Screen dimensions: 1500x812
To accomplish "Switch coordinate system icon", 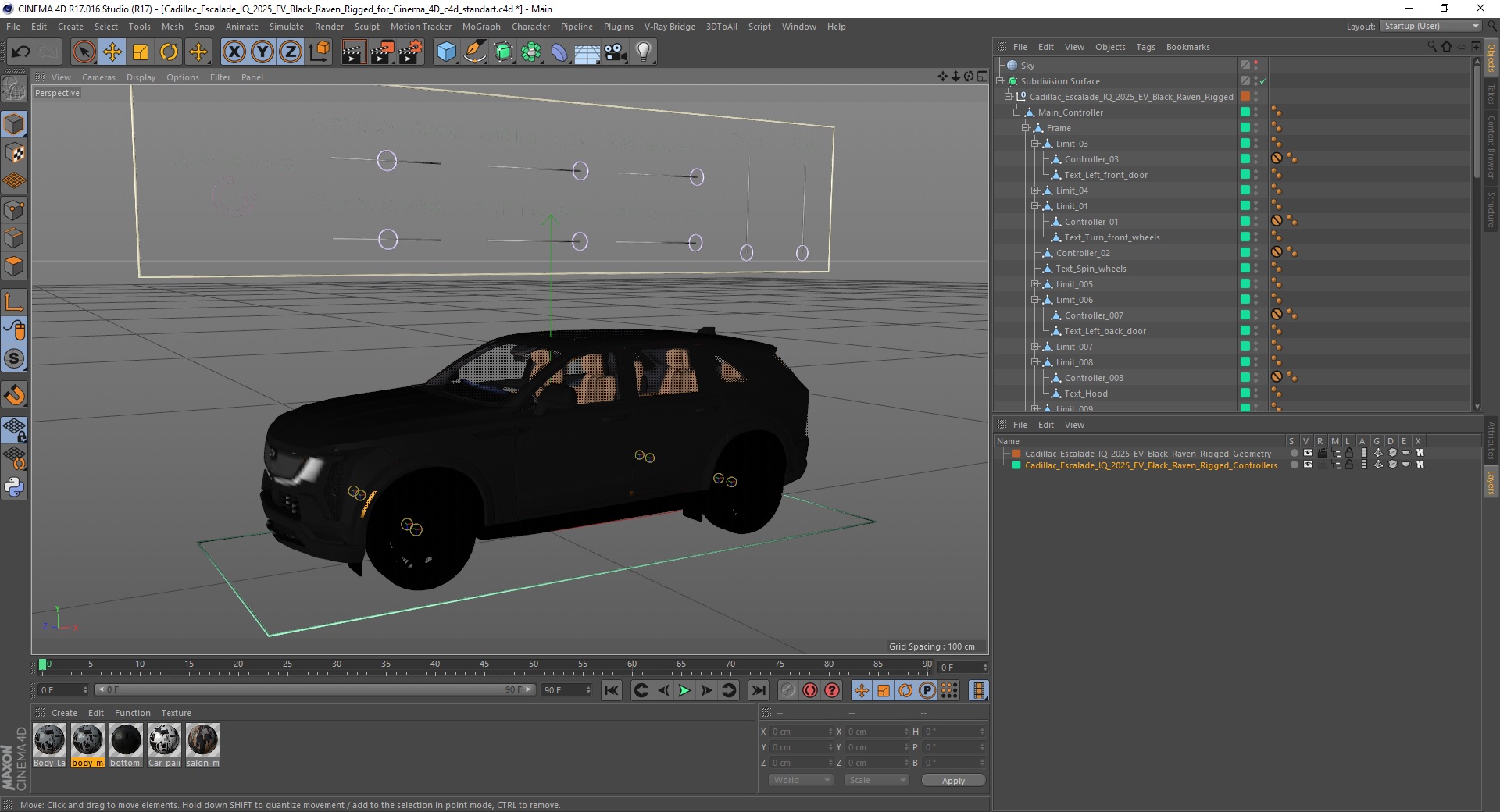I will point(319,52).
